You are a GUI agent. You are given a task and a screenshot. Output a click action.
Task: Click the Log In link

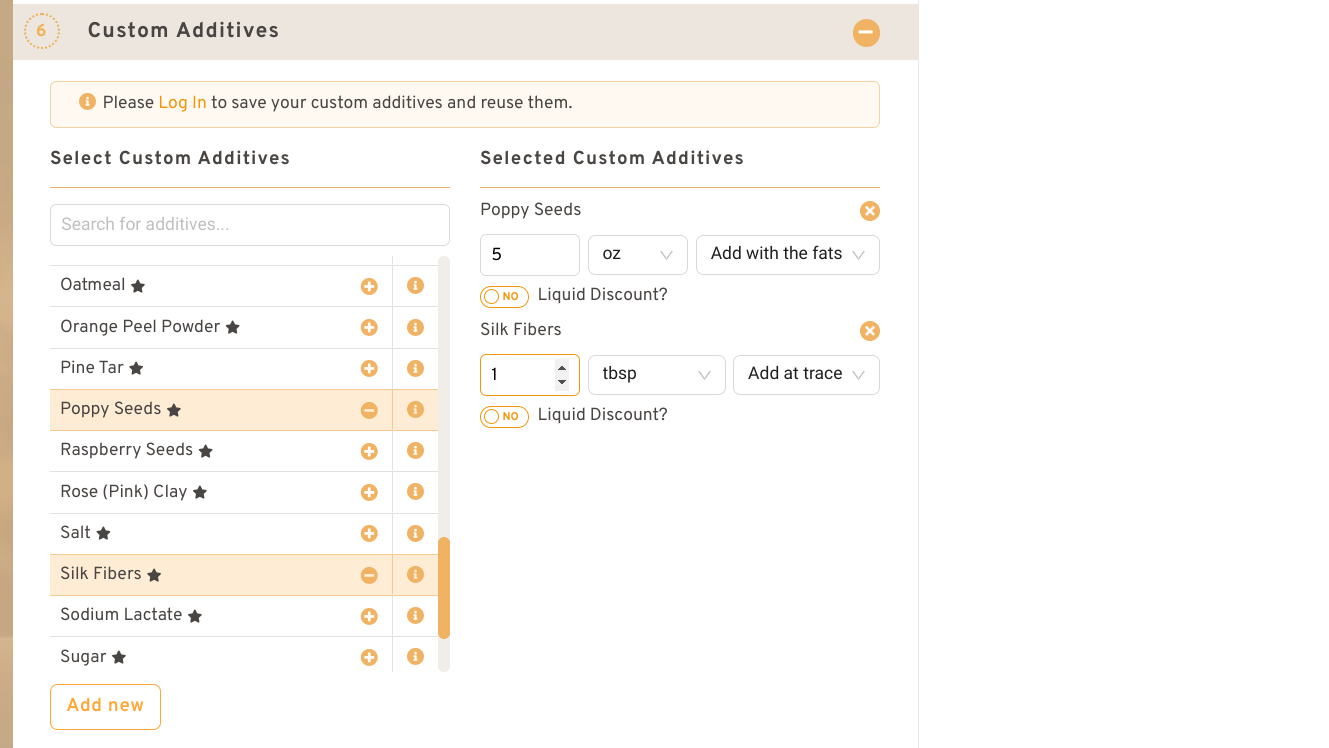coord(182,103)
